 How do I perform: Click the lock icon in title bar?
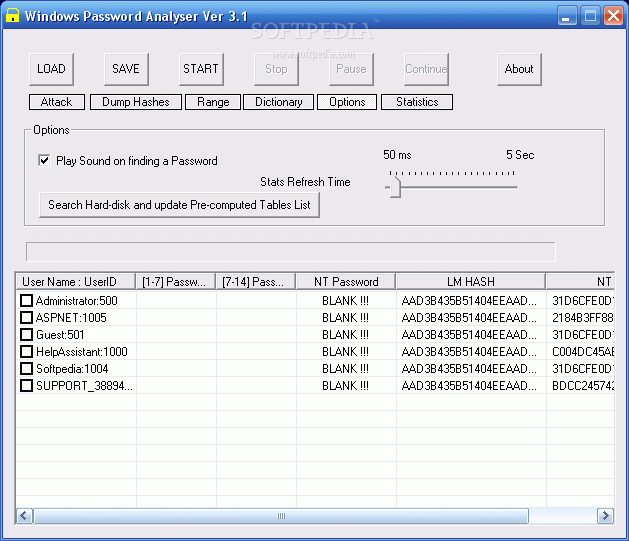click(x=12, y=15)
